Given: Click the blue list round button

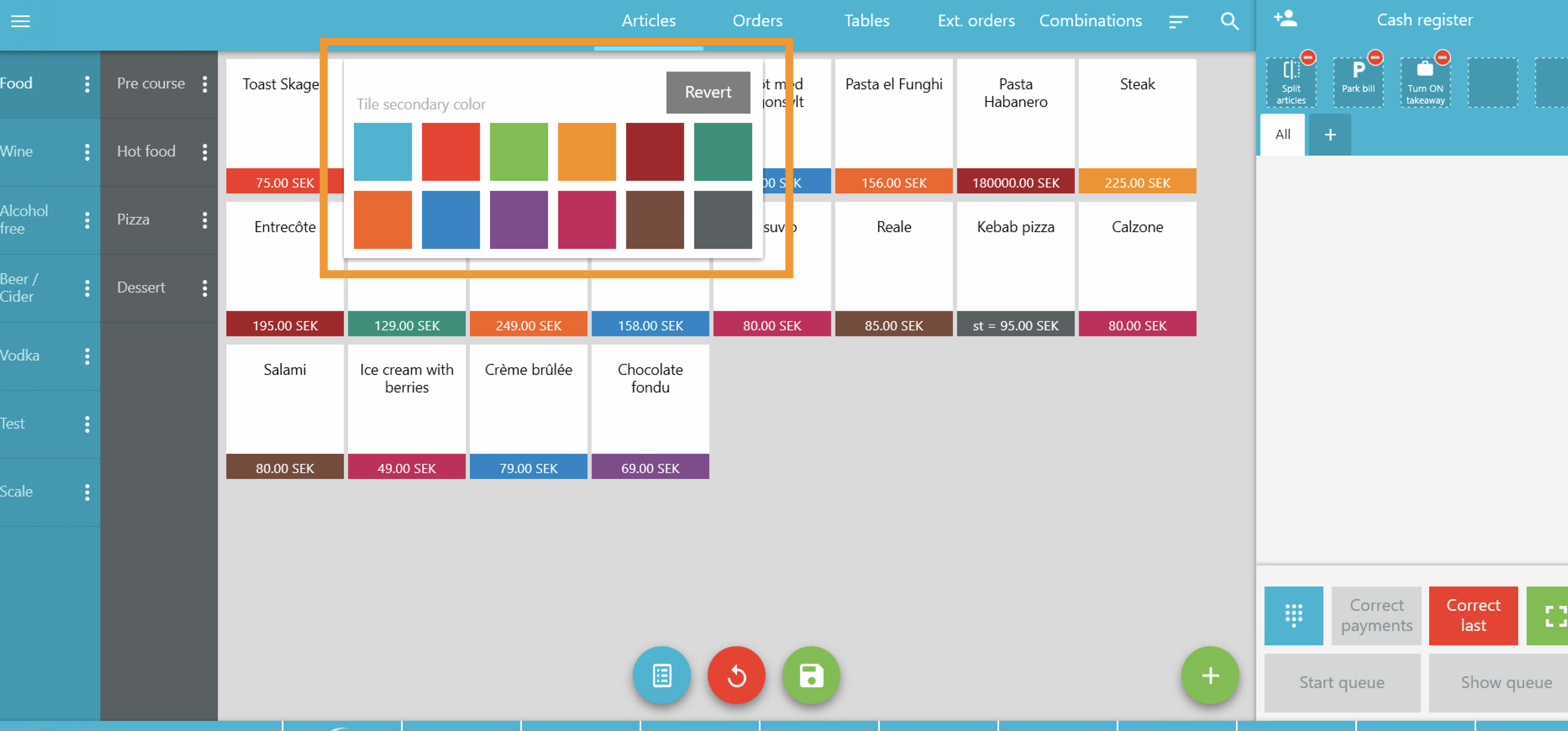Looking at the screenshot, I should [x=661, y=675].
